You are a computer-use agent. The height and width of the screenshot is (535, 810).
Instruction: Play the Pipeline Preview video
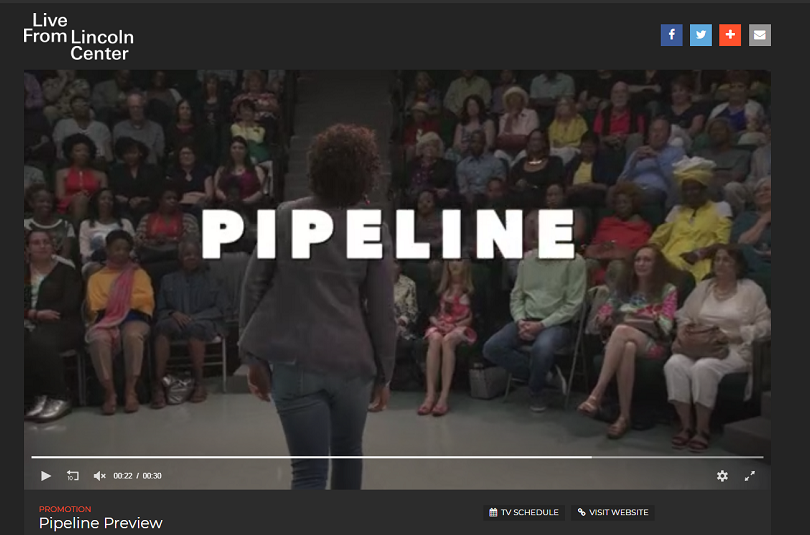46,476
